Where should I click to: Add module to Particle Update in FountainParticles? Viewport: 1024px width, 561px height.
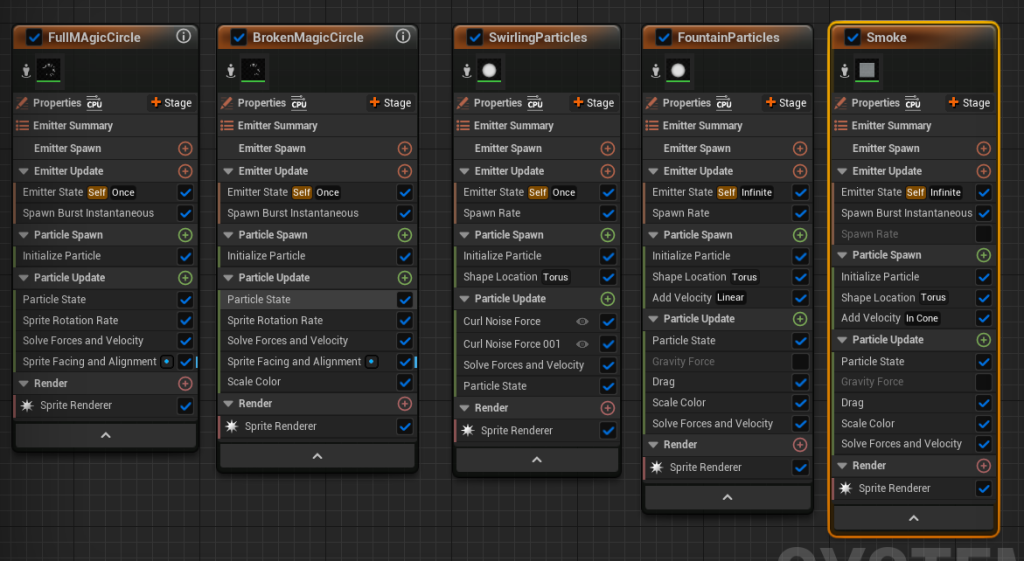800,319
